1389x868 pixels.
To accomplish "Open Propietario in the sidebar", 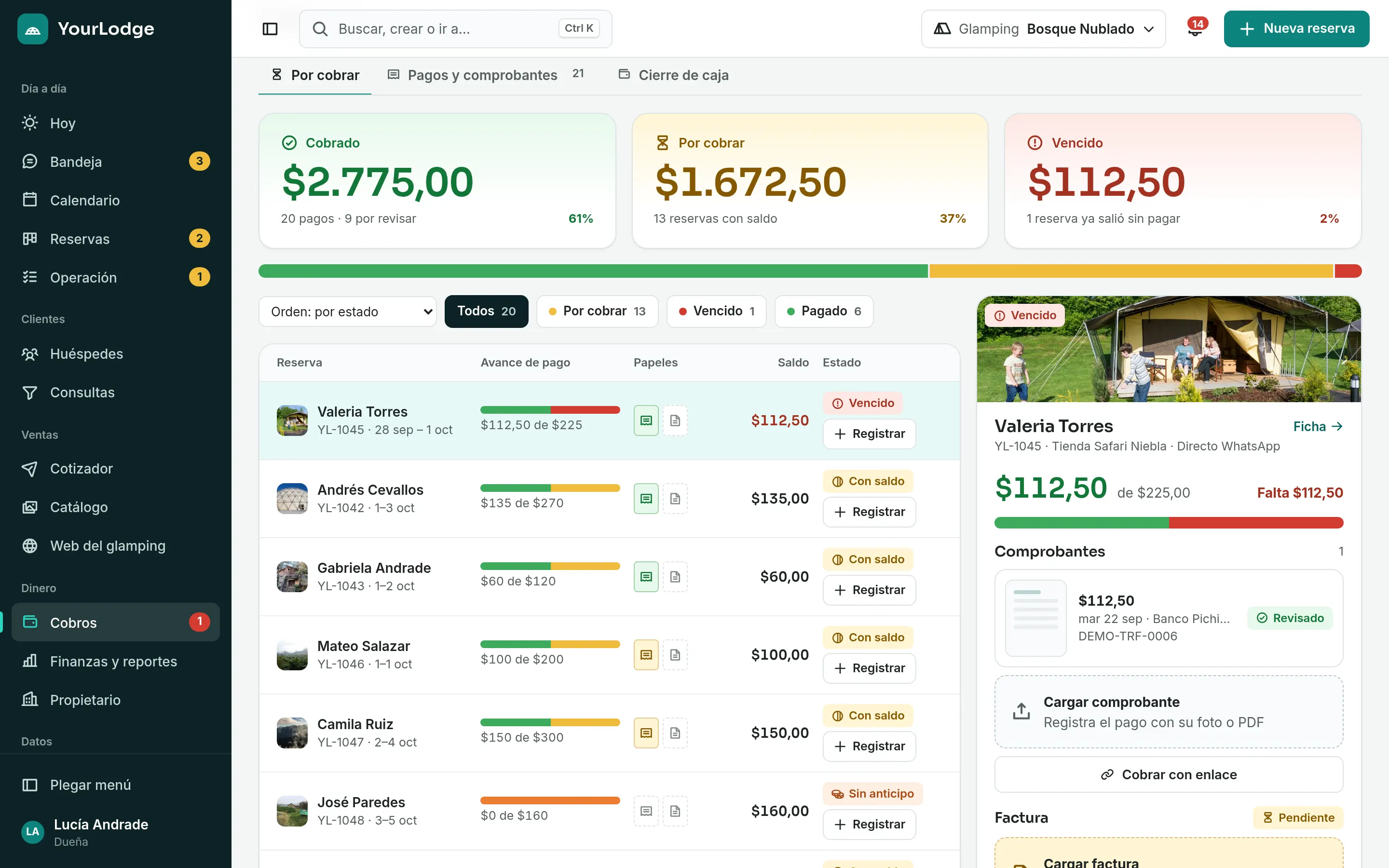I will [x=115, y=699].
